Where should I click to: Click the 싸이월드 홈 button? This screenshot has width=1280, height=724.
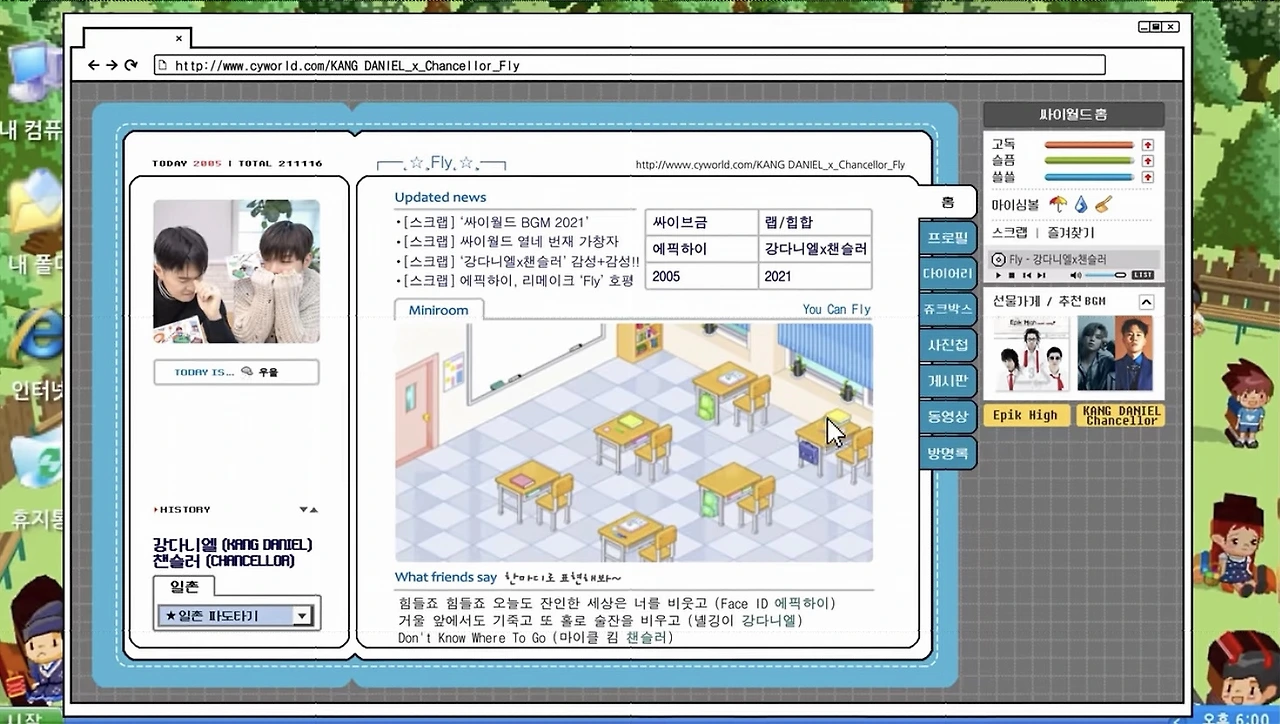(1074, 115)
